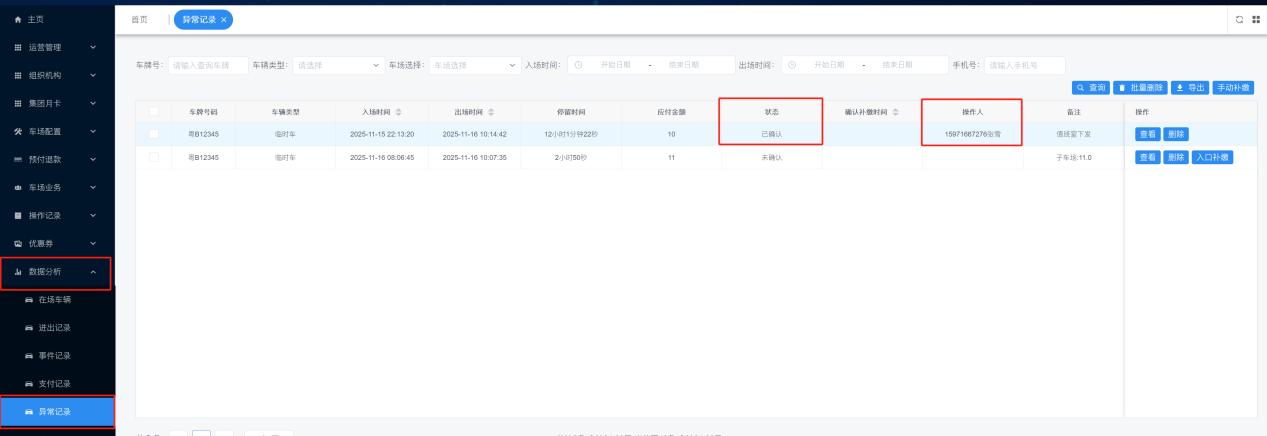Click the car icon of 进出记录
The image size is (1267, 436).
(x=29, y=328)
